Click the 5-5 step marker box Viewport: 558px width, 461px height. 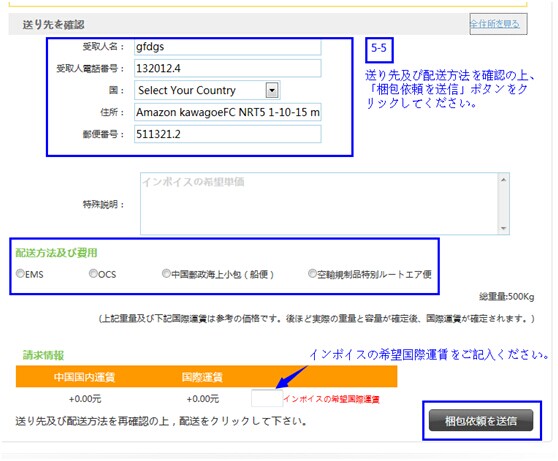pos(379,50)
